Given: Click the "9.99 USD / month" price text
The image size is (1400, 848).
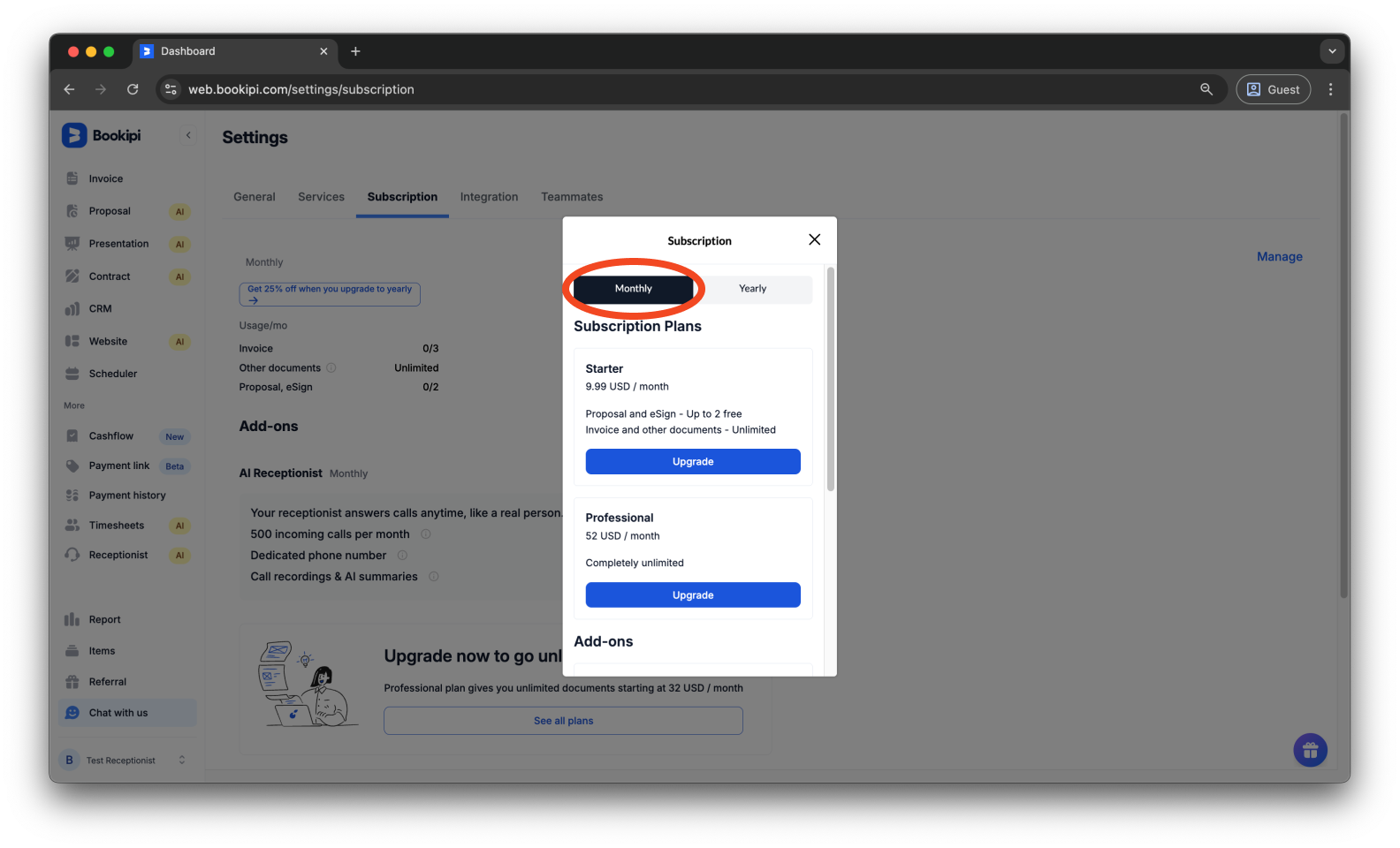Looking at the screenshot, I should (627, 387).
